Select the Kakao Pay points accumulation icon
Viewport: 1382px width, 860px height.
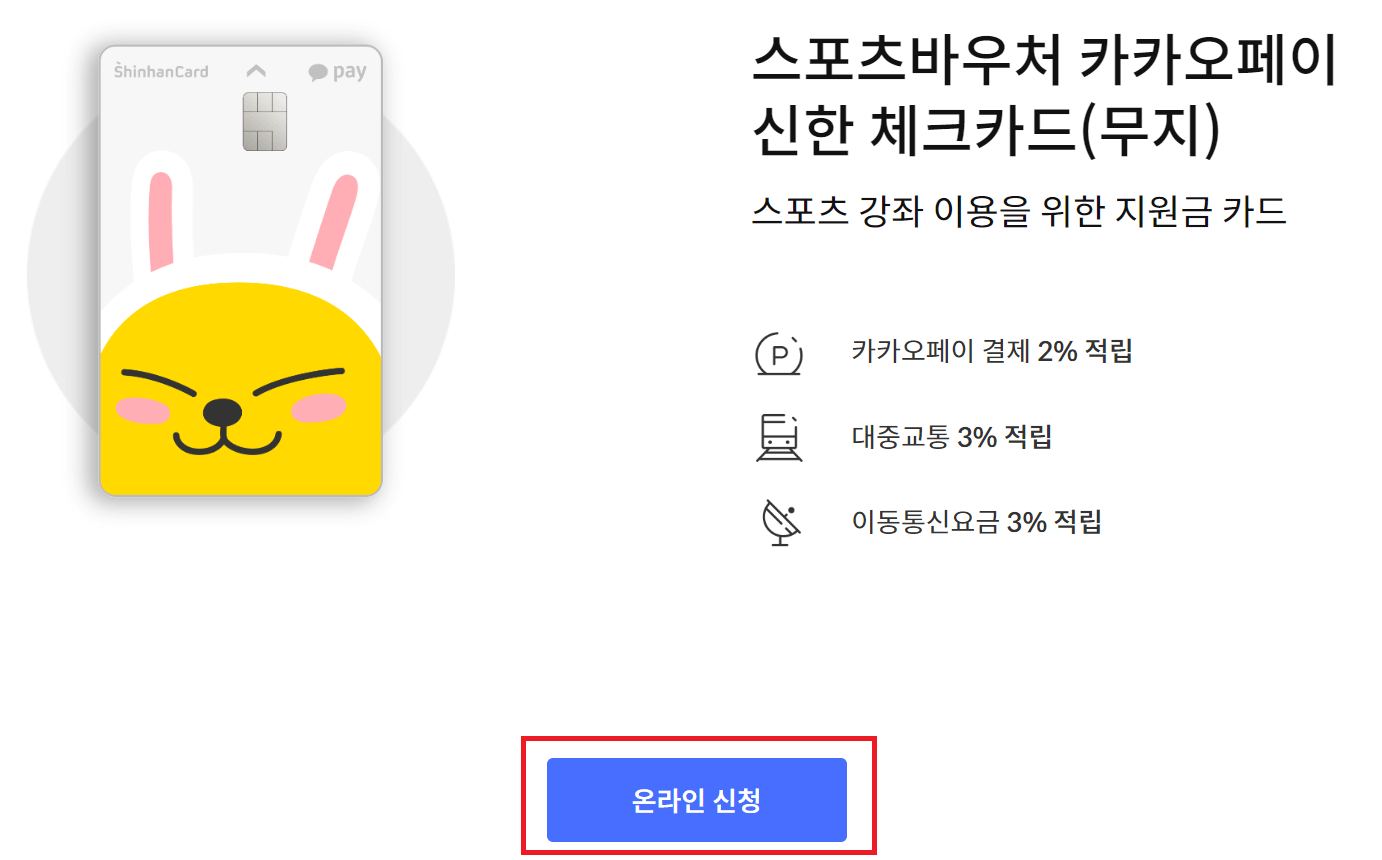coord(779,352)
